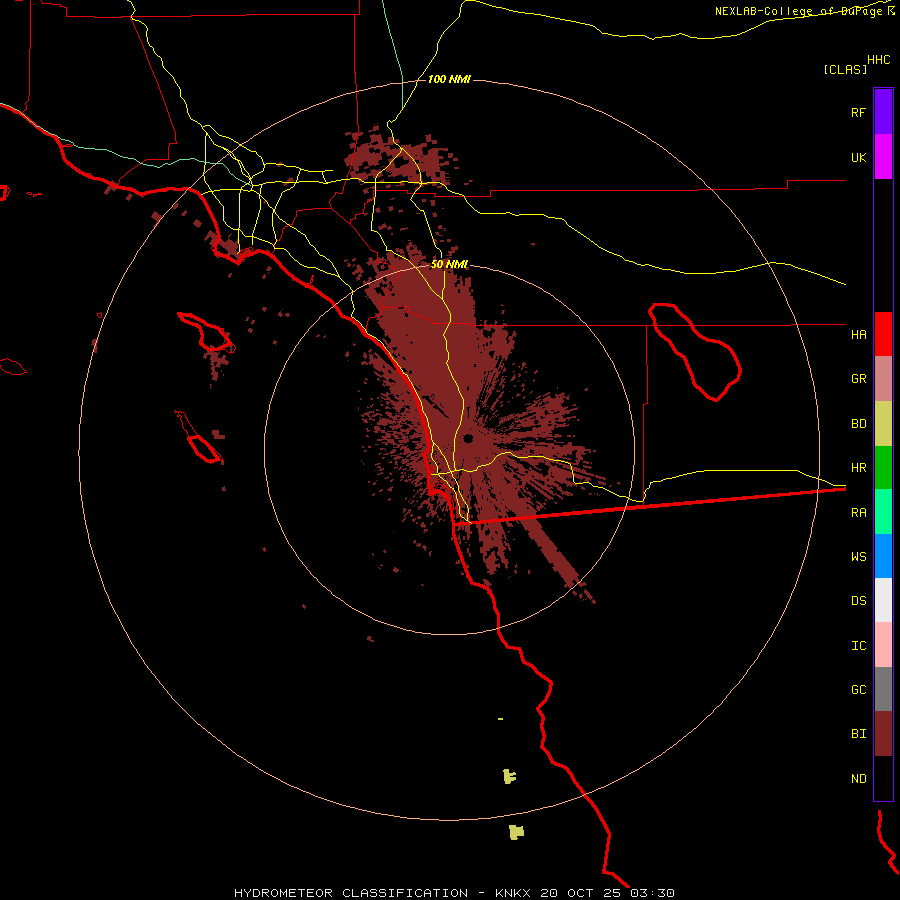900x900 pixels.
Task: Click the ND legend label
Action: tap(858, 779)
